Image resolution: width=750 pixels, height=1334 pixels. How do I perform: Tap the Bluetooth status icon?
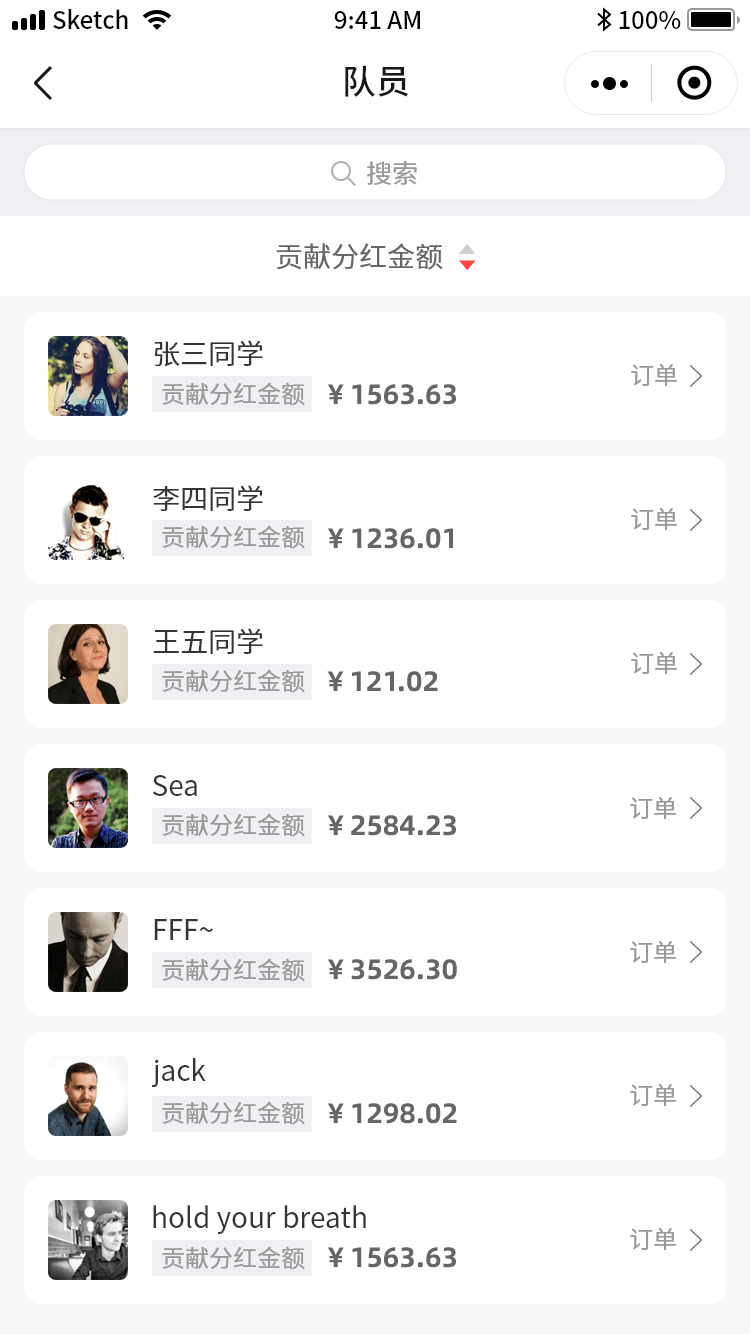click(603, 20)
